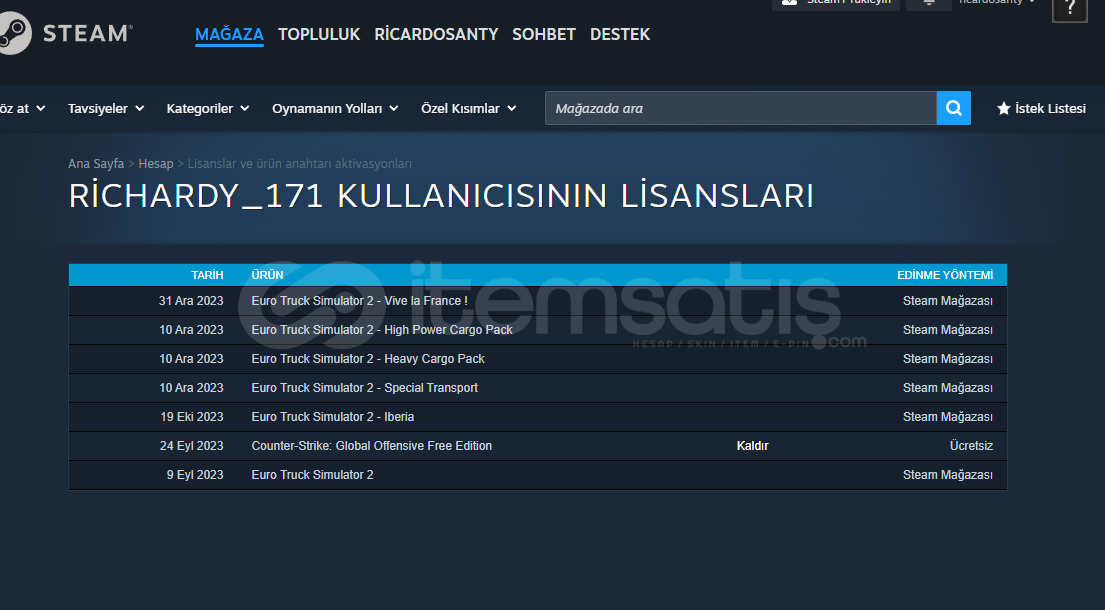The image size is (1105, 610).
Task: Open the ricardosanty account dropdown
Action: click(x=997, y=3)
